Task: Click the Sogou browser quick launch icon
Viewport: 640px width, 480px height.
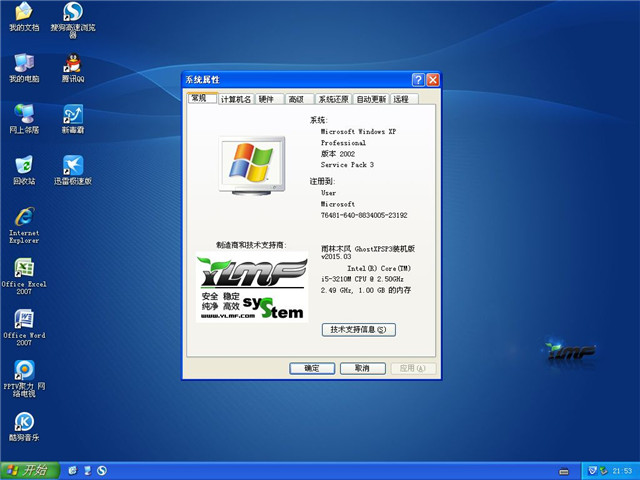Action: pyautogui.click(x=102, y=471)
